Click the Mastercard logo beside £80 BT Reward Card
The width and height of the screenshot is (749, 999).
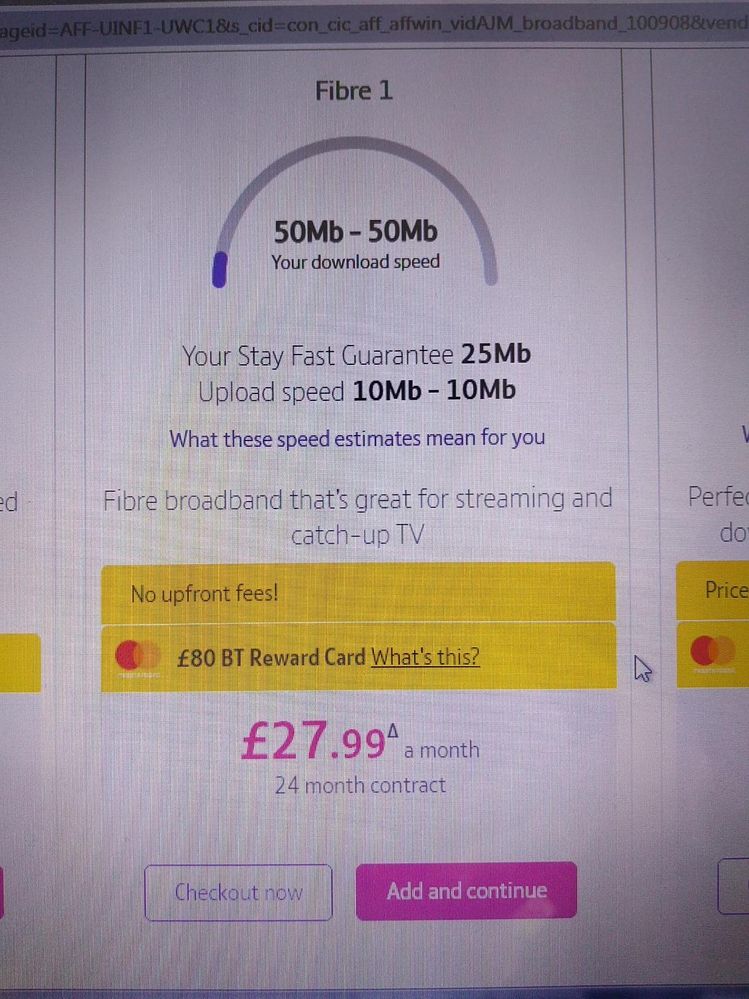click(x=138, y=657)
